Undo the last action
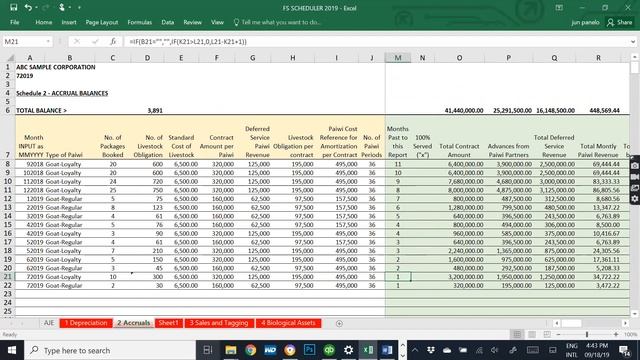This screenshot has width=640, height=360. tap(28, 7)
